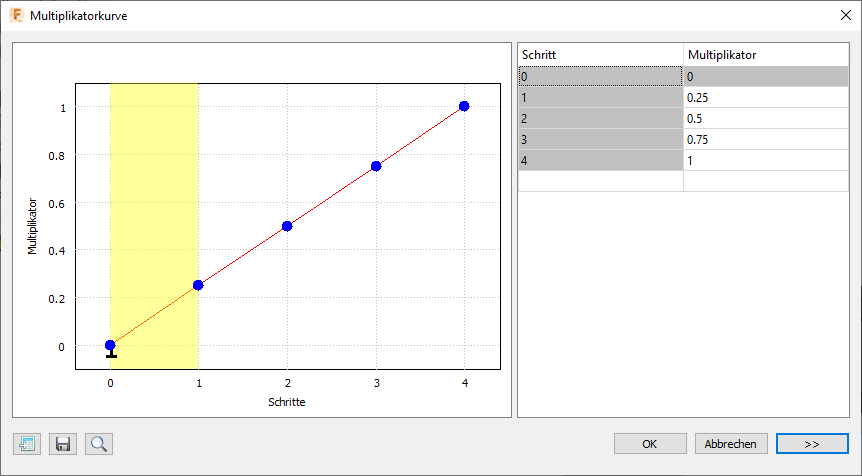
Task: Click the magnifier zoom icon
Action: 99,444
